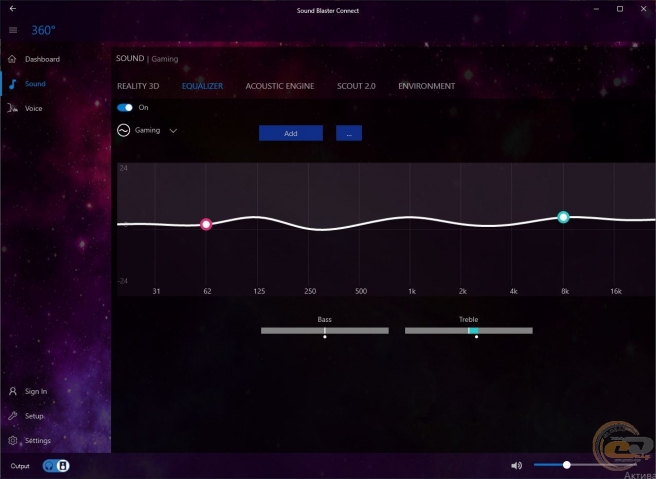Screen dimensions: 656x479
Task: Click the Treble slider track
Action: coord(469,330)
